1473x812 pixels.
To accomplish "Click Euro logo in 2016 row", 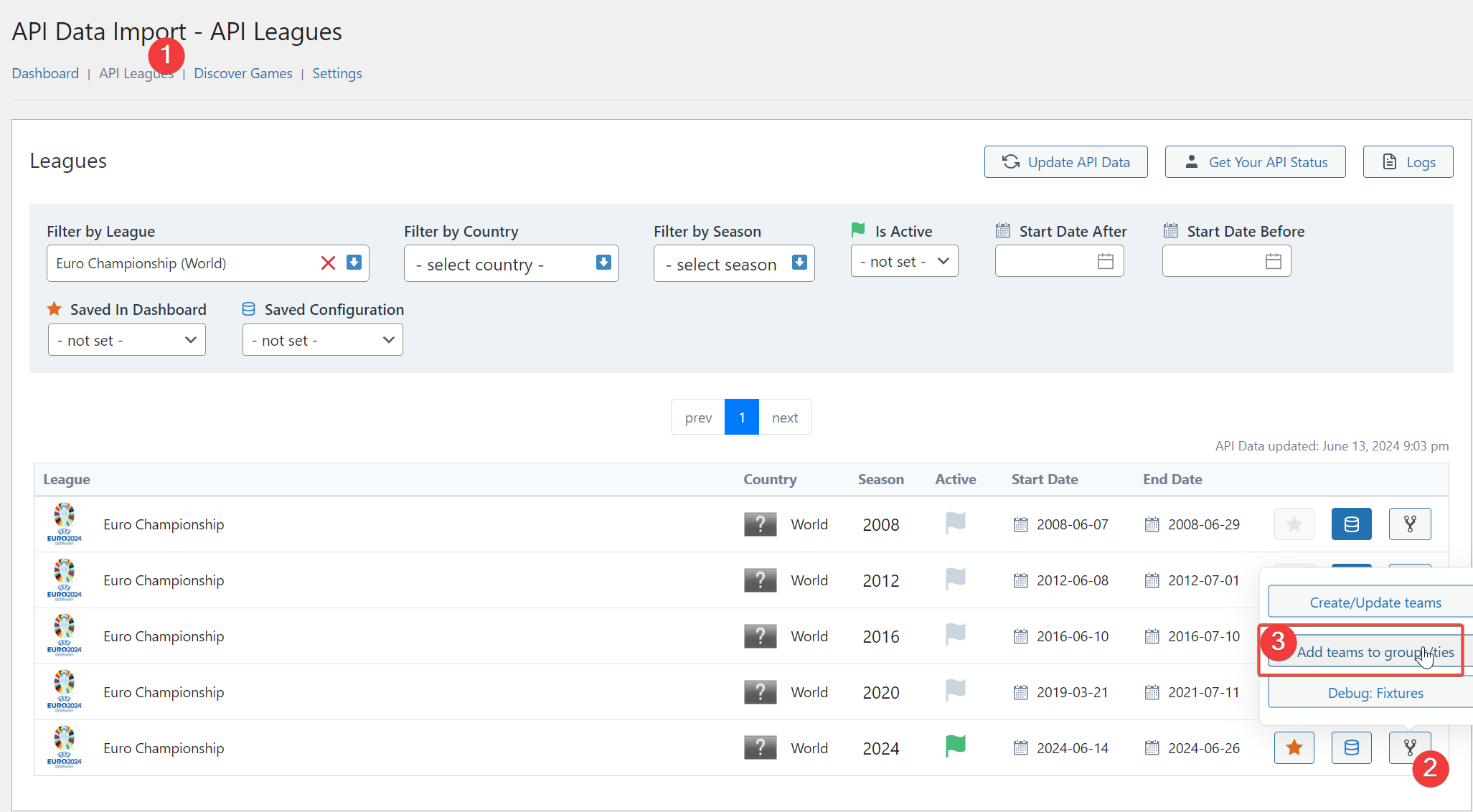I will [65, 636].
